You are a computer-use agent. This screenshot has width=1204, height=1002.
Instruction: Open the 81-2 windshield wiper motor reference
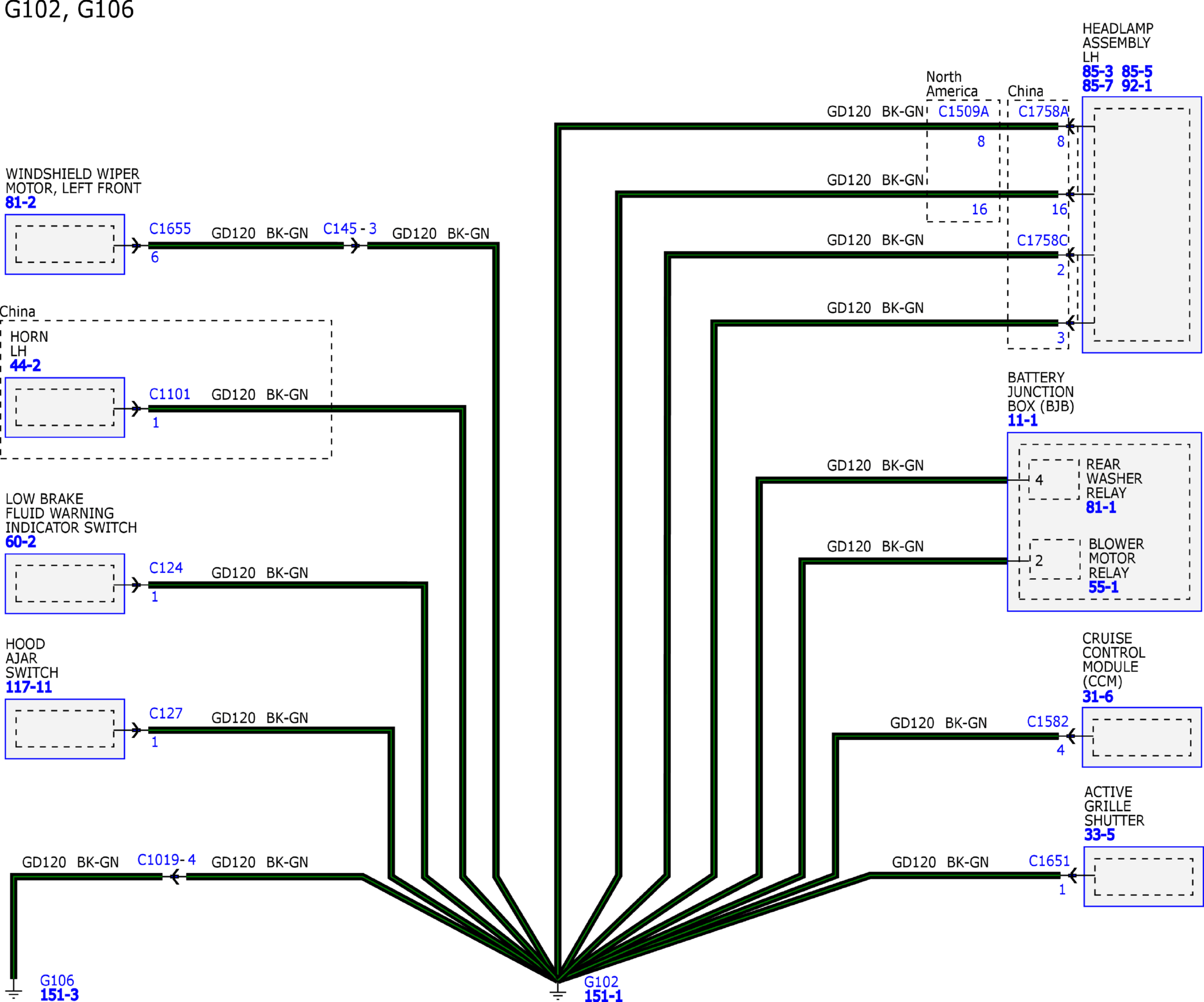click(x=21, y=202)
